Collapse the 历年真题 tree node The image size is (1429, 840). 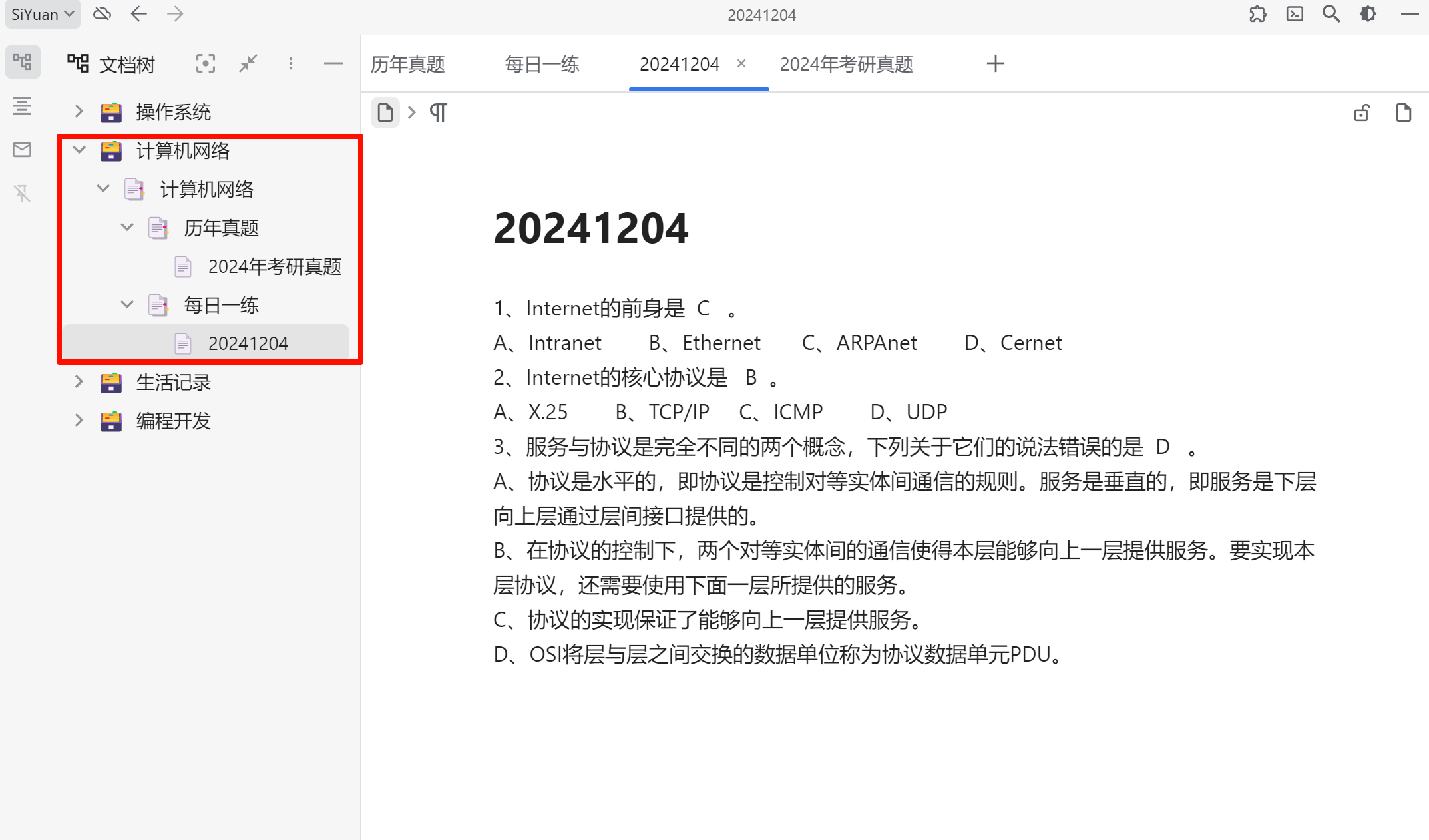pos(127,228)
